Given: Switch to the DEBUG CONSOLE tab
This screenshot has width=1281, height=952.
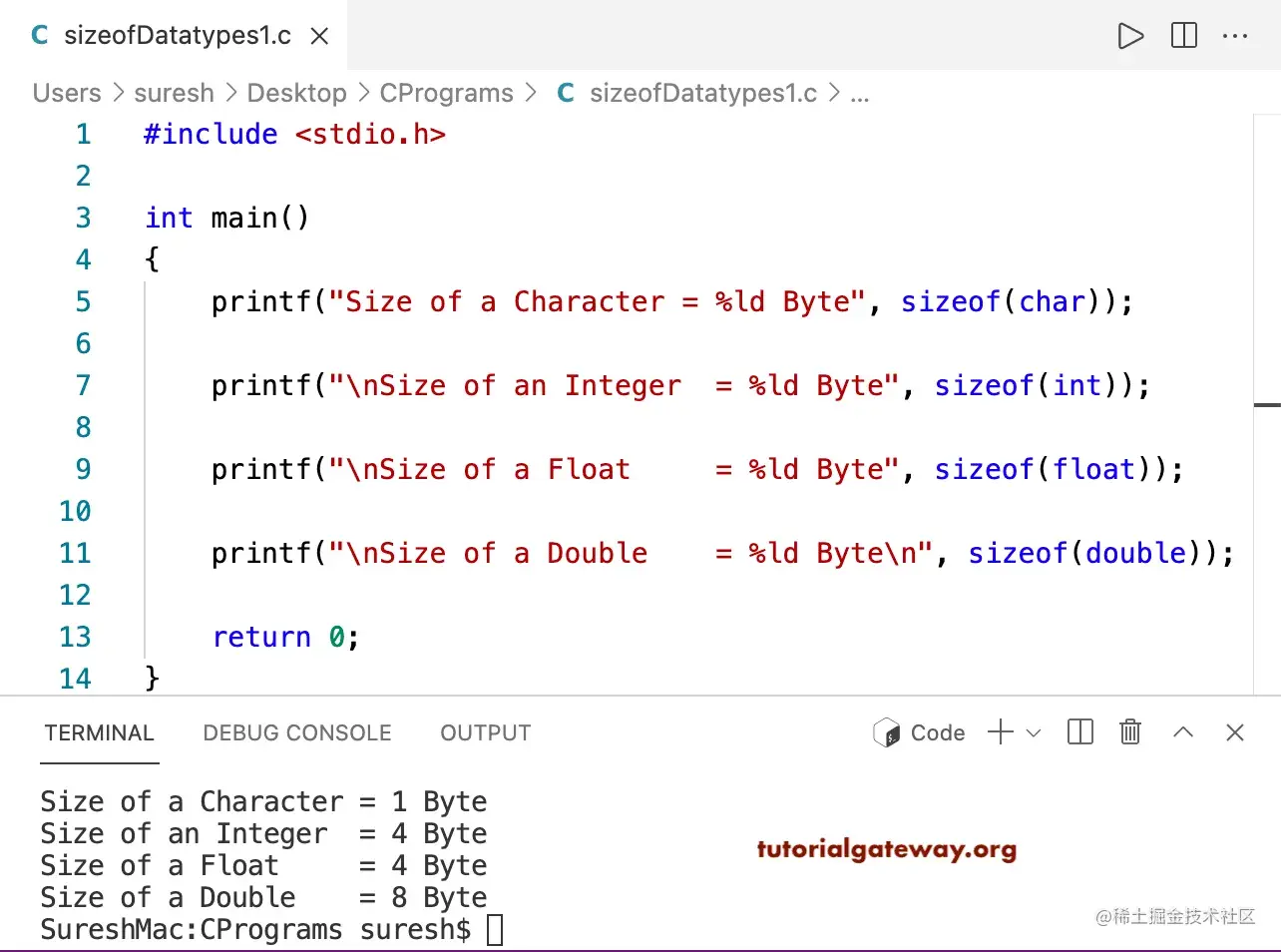Looking at the screenshot, I should tap(296, 733).
